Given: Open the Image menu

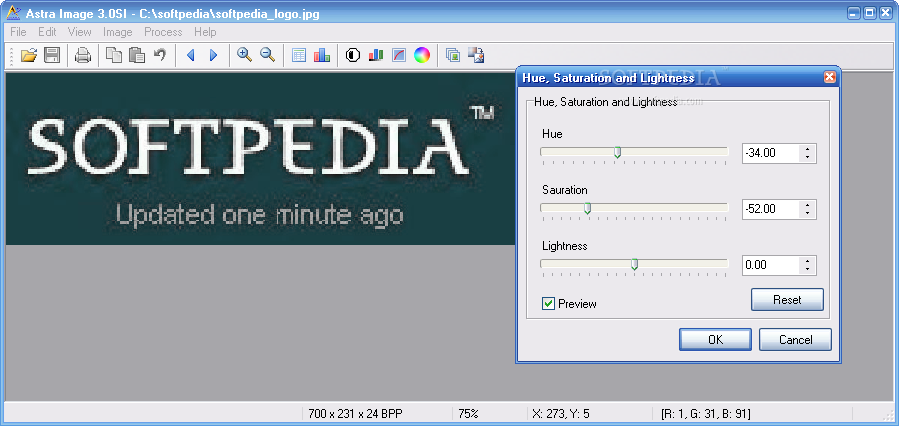Looking at the screenshot, I should pos(118,32).
